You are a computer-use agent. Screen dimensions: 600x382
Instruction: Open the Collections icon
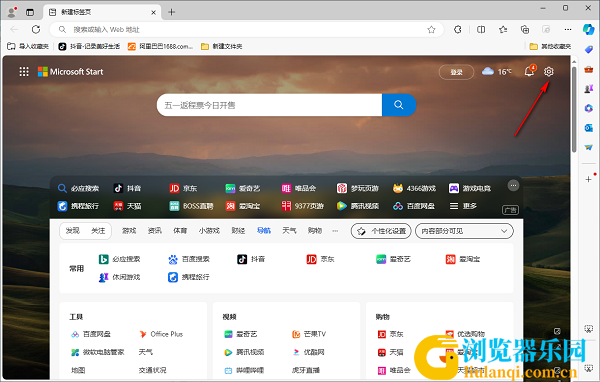[x=525, y=29]
